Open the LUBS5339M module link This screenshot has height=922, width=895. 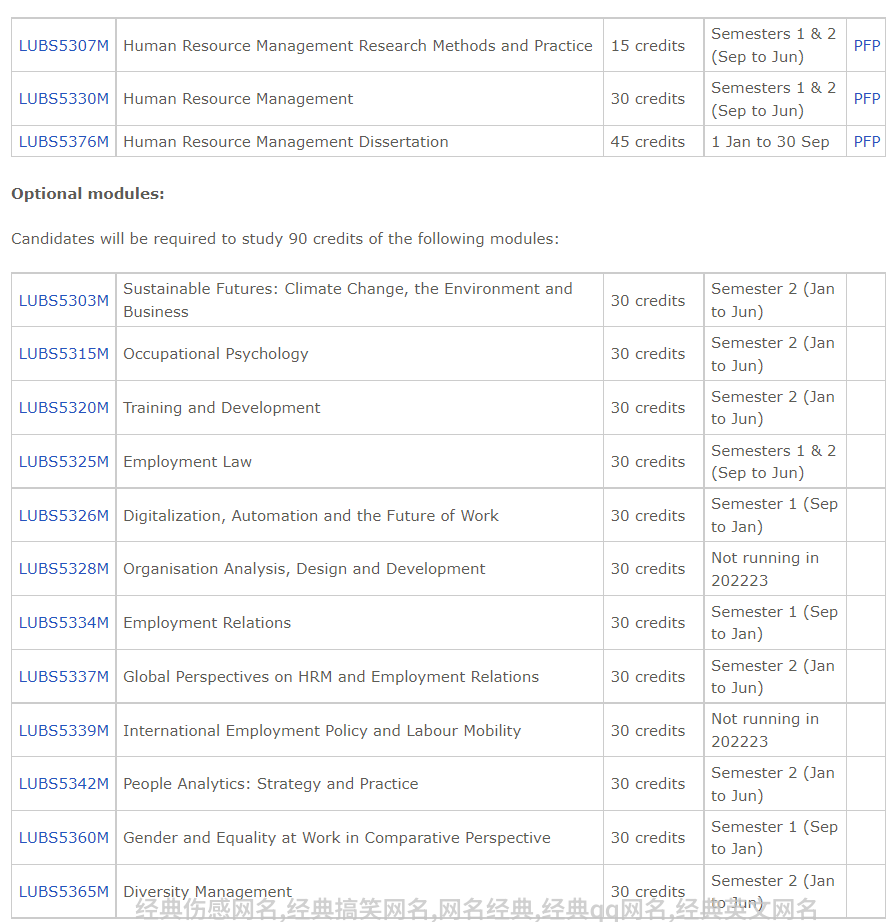coord(64,731)
